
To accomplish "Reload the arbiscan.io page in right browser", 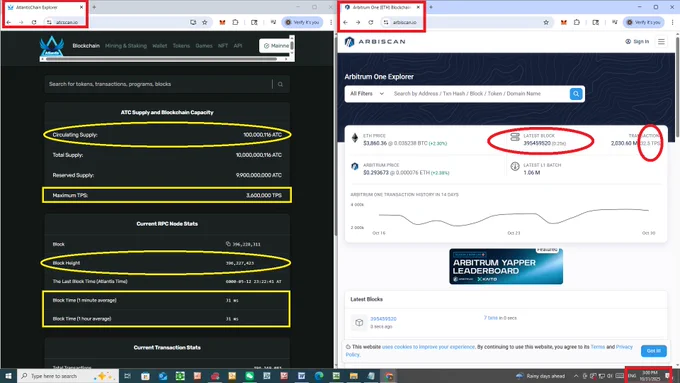I will (x=371, y=22).
